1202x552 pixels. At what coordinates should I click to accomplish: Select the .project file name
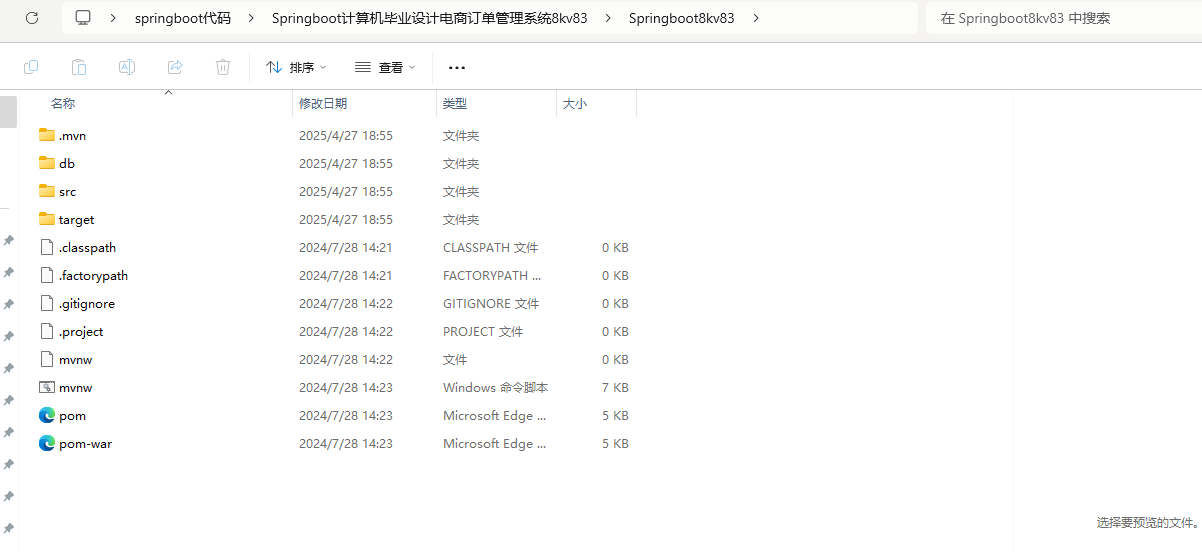click(81, 331)
